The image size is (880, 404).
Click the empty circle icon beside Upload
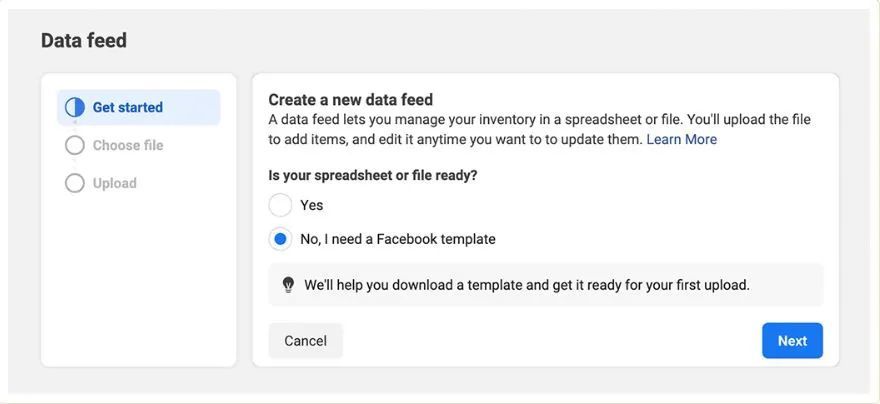pos(75,183)
